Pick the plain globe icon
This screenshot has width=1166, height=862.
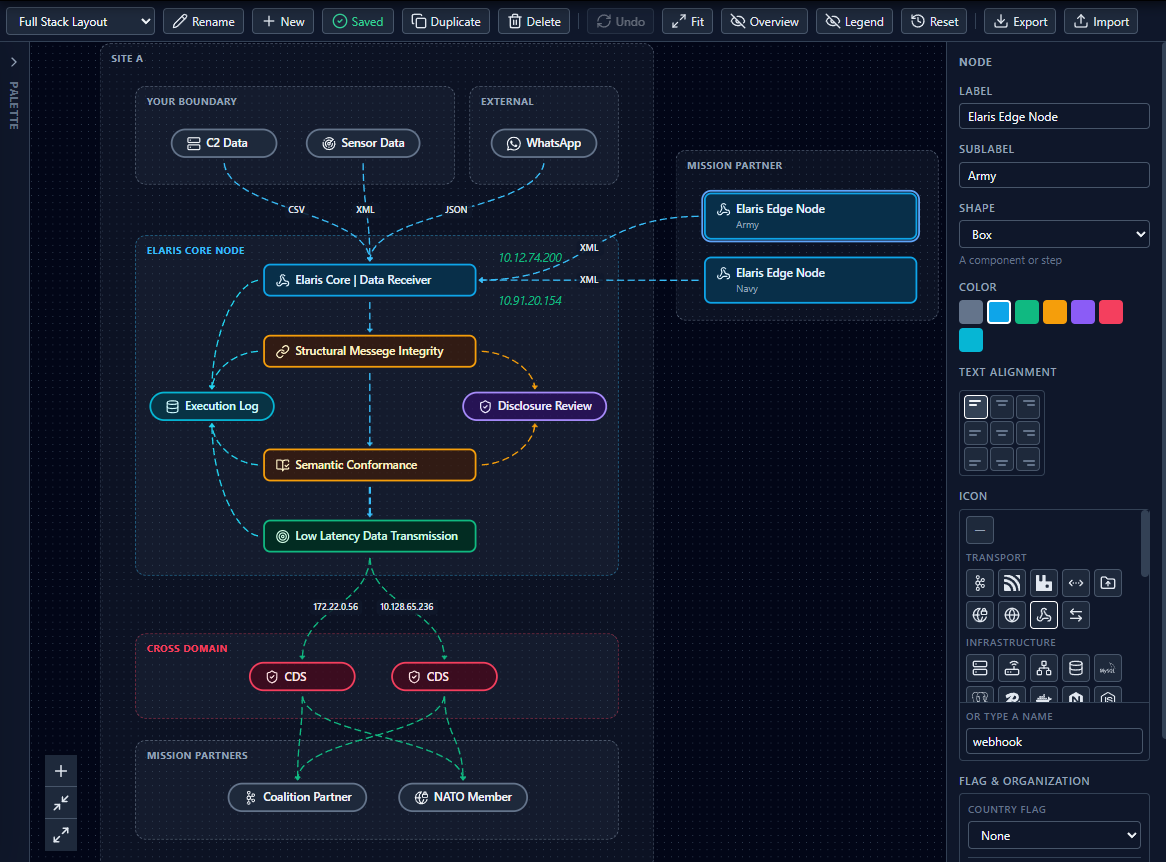[1011, 615]
